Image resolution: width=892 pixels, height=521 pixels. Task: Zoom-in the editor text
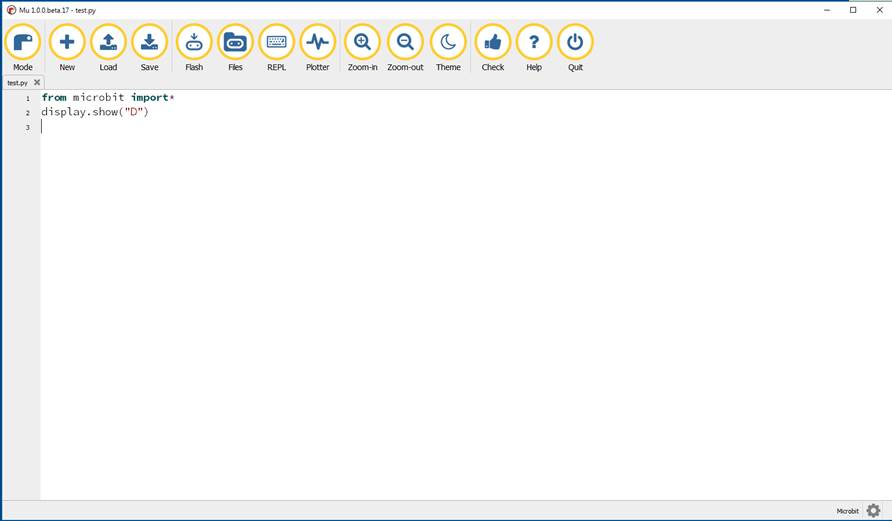[362, 48]
